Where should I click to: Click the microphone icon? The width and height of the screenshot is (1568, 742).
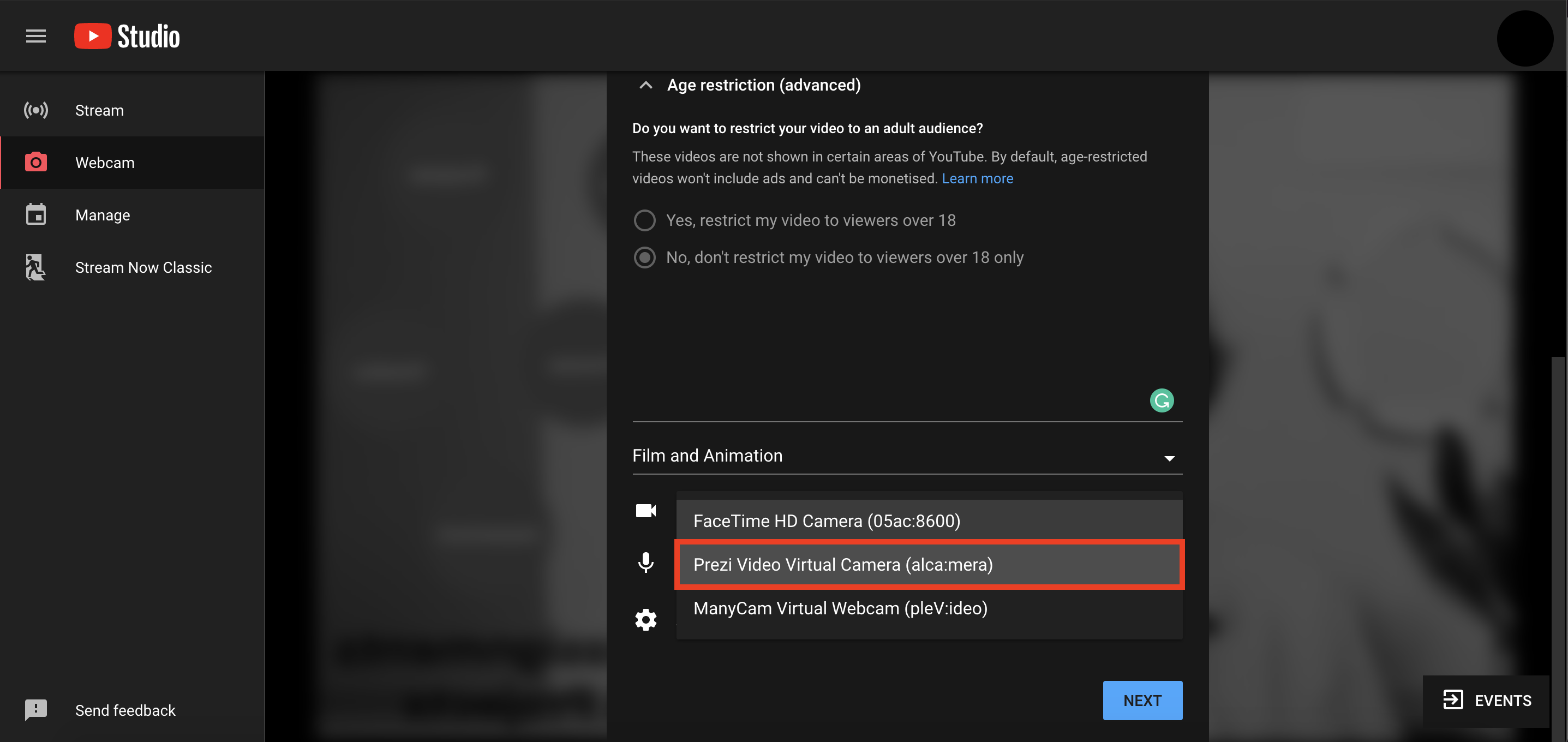coord(645,563)
